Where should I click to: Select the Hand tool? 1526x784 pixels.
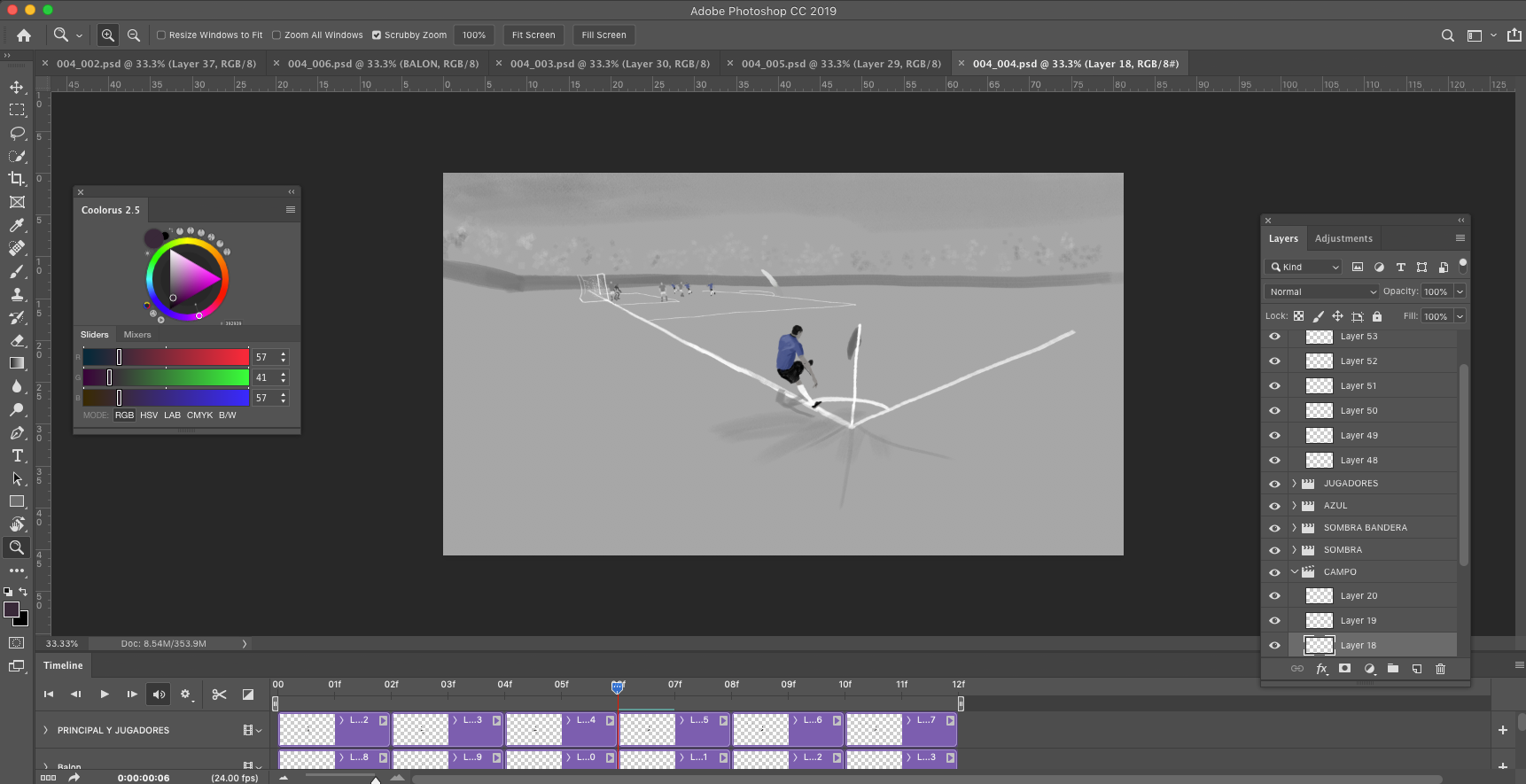(17, 524)
